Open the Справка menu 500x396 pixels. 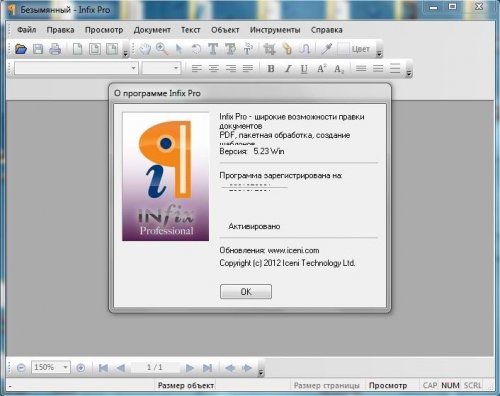pos(327,30)
